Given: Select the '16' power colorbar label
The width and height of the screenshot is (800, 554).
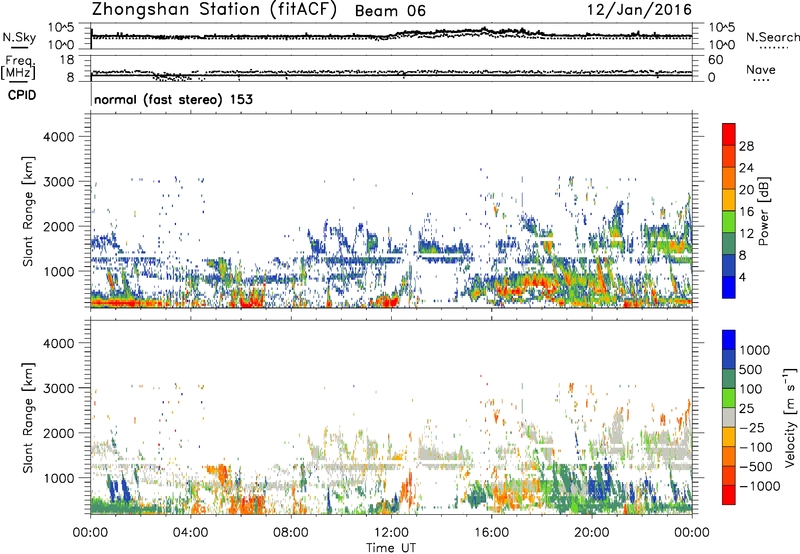Looking at the screenshot, I should [x=746, y=212].
